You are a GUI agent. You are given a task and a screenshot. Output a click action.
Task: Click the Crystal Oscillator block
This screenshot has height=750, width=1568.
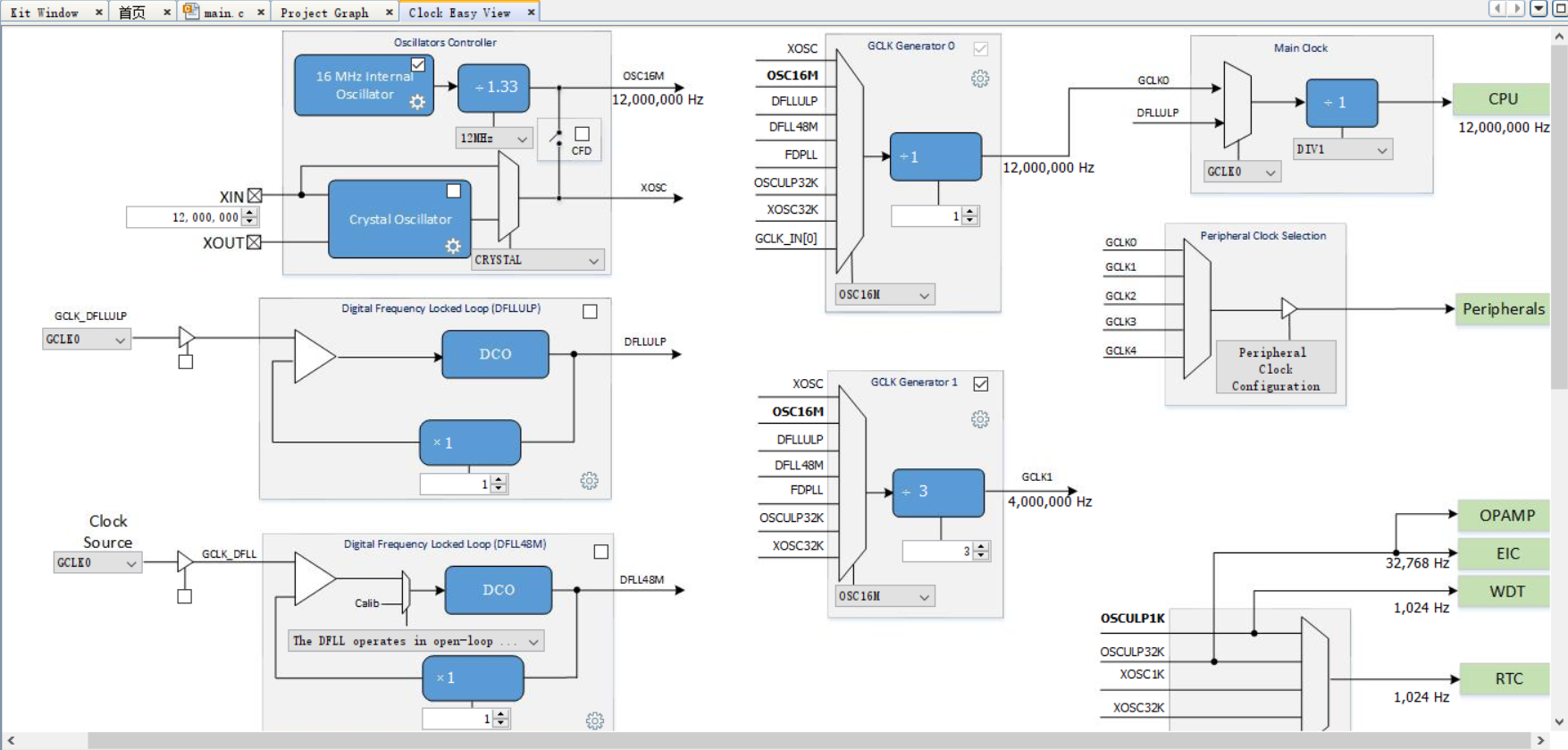point(399,219)
